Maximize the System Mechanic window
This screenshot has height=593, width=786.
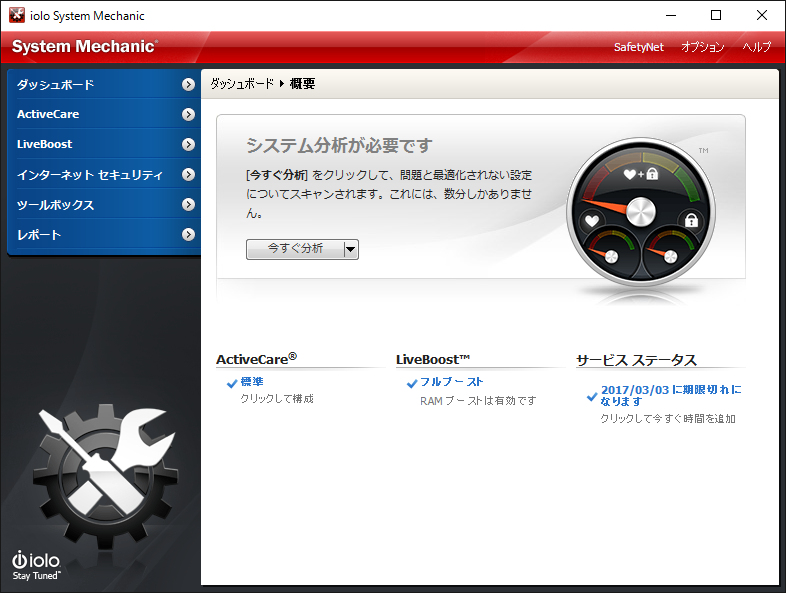pyautogui.click(x=716, y=16)
